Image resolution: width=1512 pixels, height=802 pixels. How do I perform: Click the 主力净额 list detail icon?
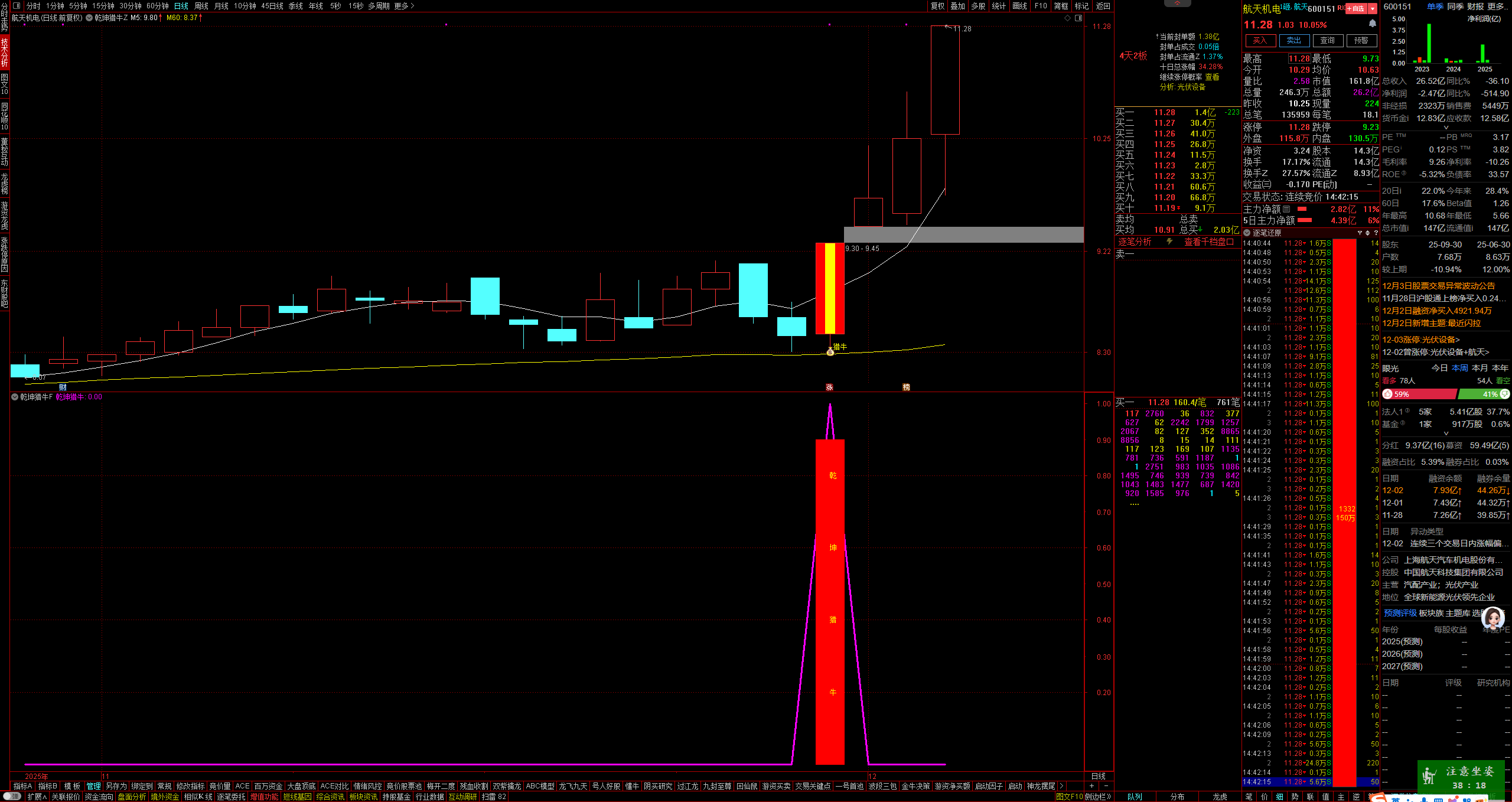click(x=1286, y=209)
